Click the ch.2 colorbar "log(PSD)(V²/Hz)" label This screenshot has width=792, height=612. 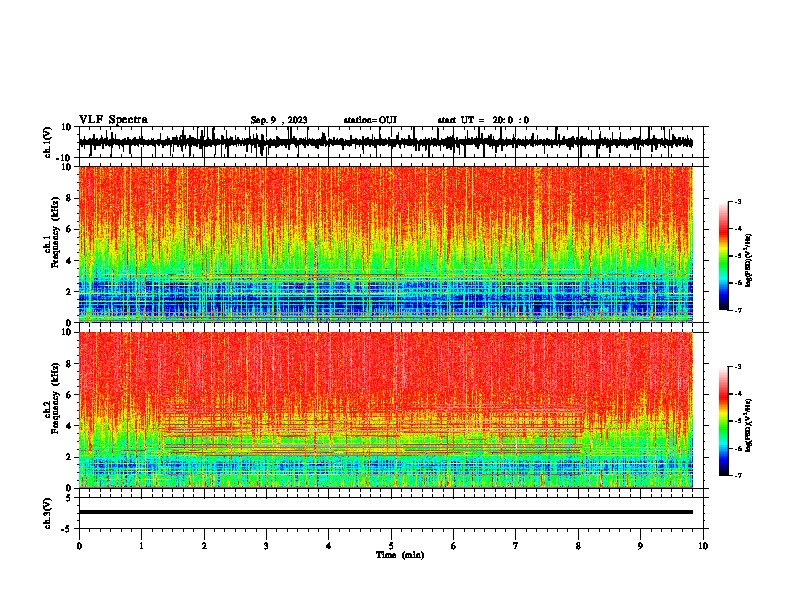(749, 425)
